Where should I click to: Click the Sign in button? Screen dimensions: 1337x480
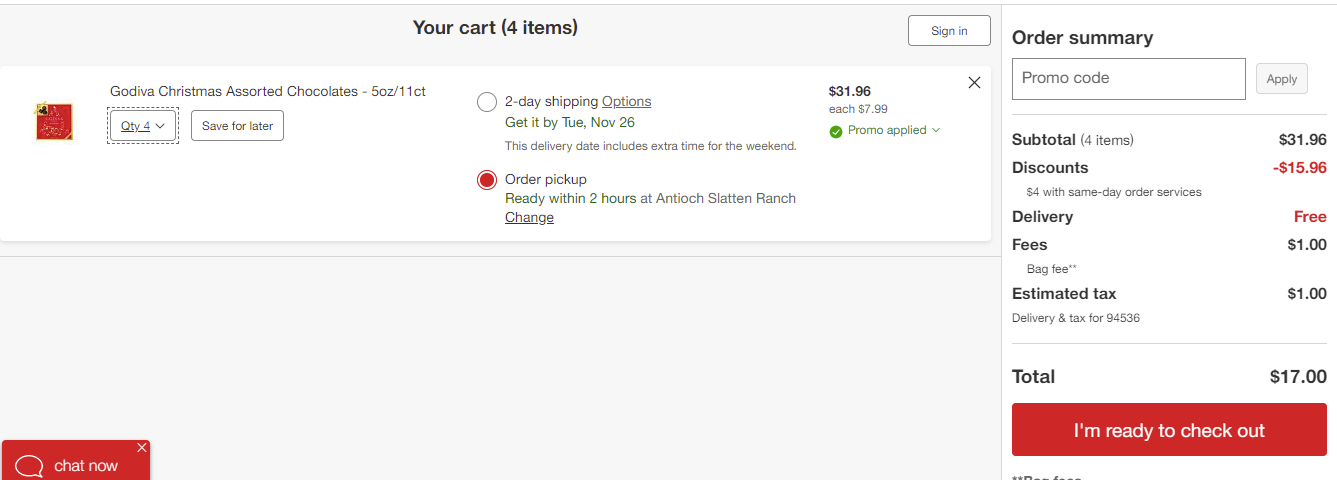(949, 31)
